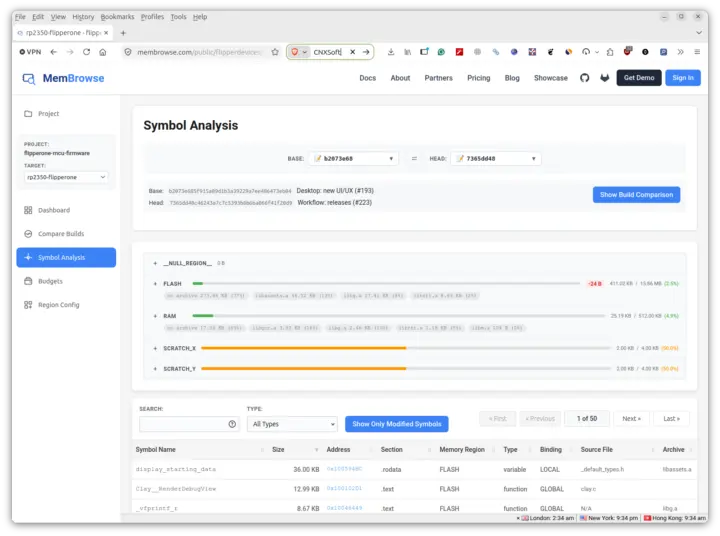
Task: Show more toolbar extensions chevron
Action: click(681, 52)
